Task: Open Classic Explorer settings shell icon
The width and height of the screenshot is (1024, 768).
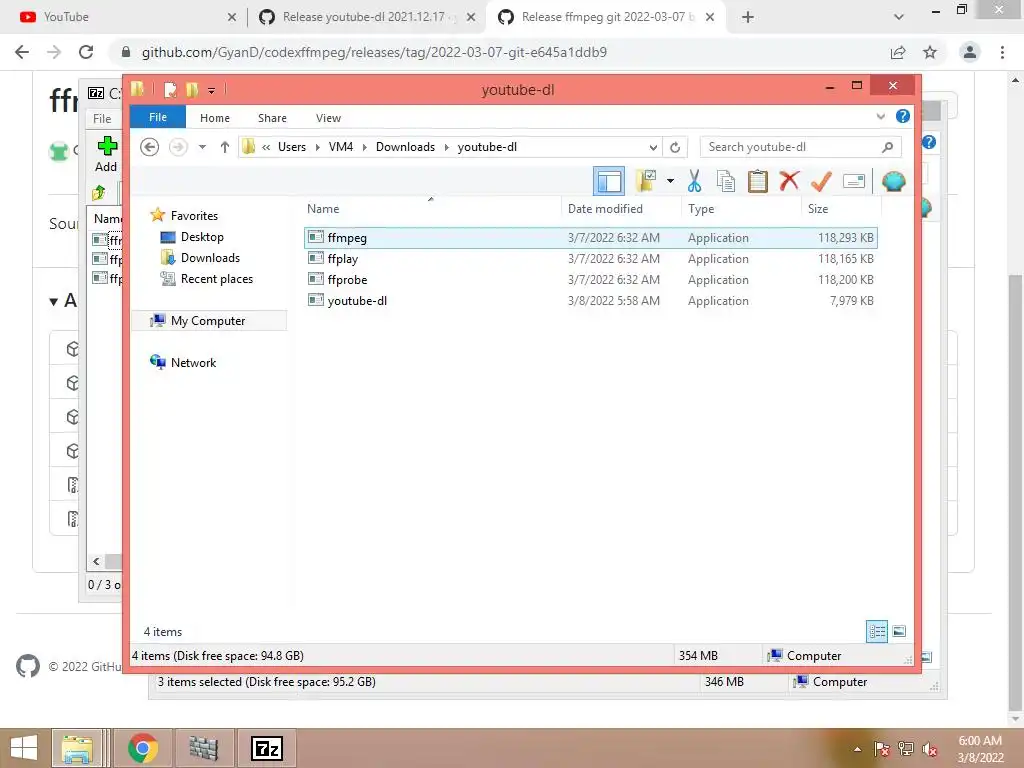Action: coord(893,181)
